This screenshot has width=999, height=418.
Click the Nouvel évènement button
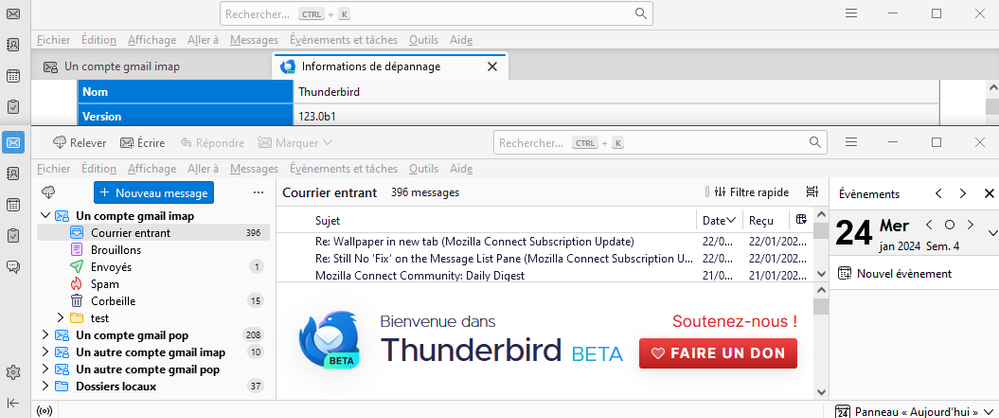point(895,274)
